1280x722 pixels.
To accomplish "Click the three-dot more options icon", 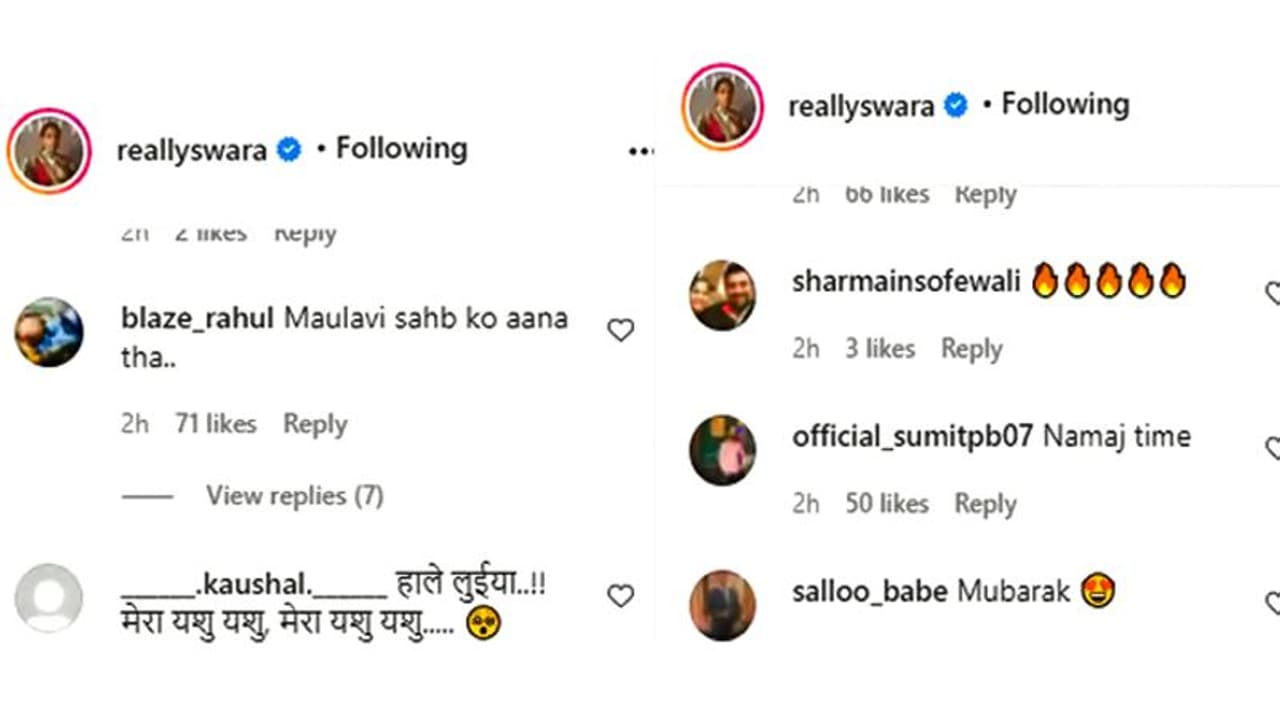I will (x=641, y=151).
